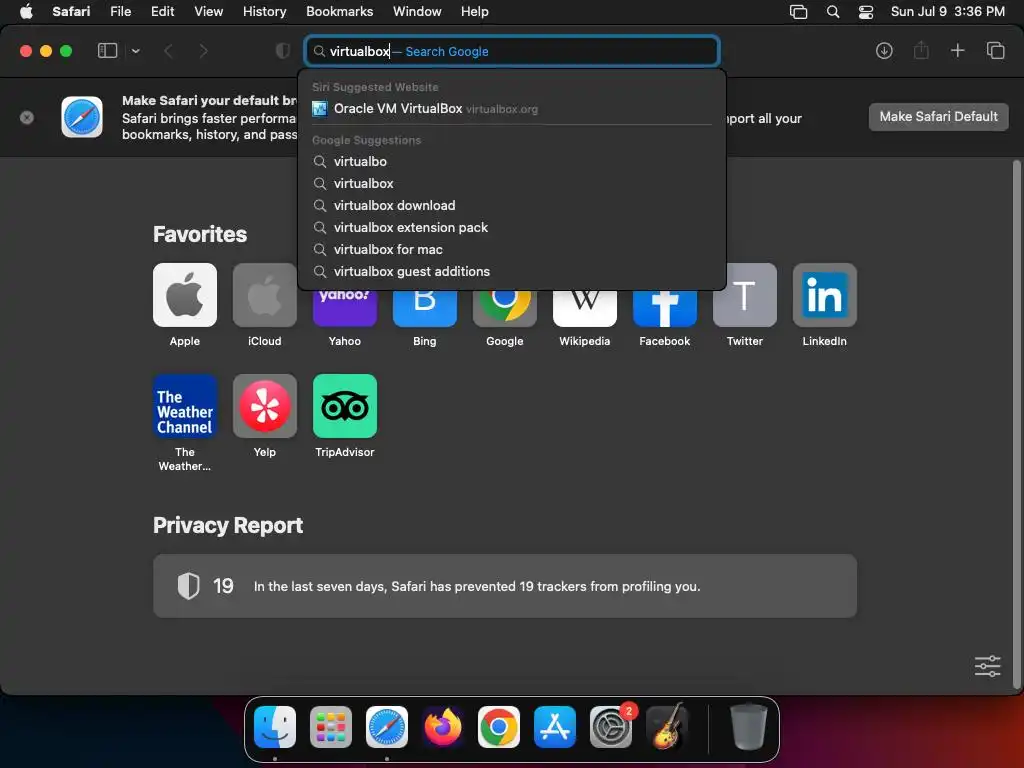Viewport: 1024px width, 768px height.
Task: Choose 'virtualbox extension pack' suggestion
Action: click(512, 228)
